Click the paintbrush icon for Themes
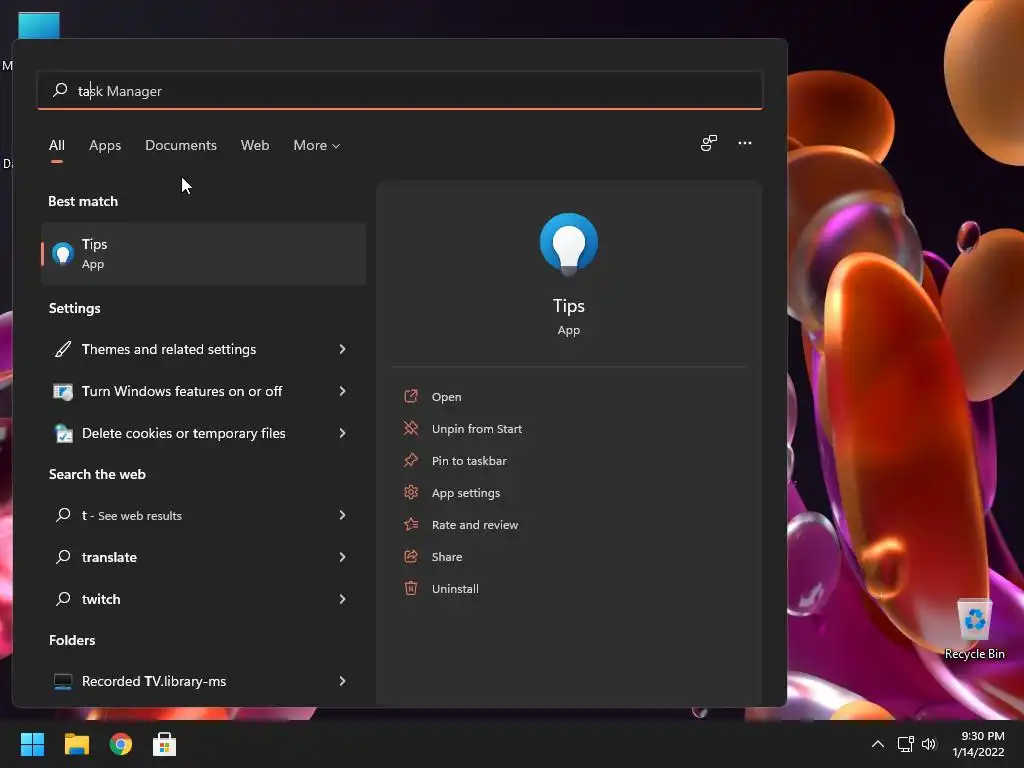Viewport: 1024px width, 768px height. [x=63, y=349]
